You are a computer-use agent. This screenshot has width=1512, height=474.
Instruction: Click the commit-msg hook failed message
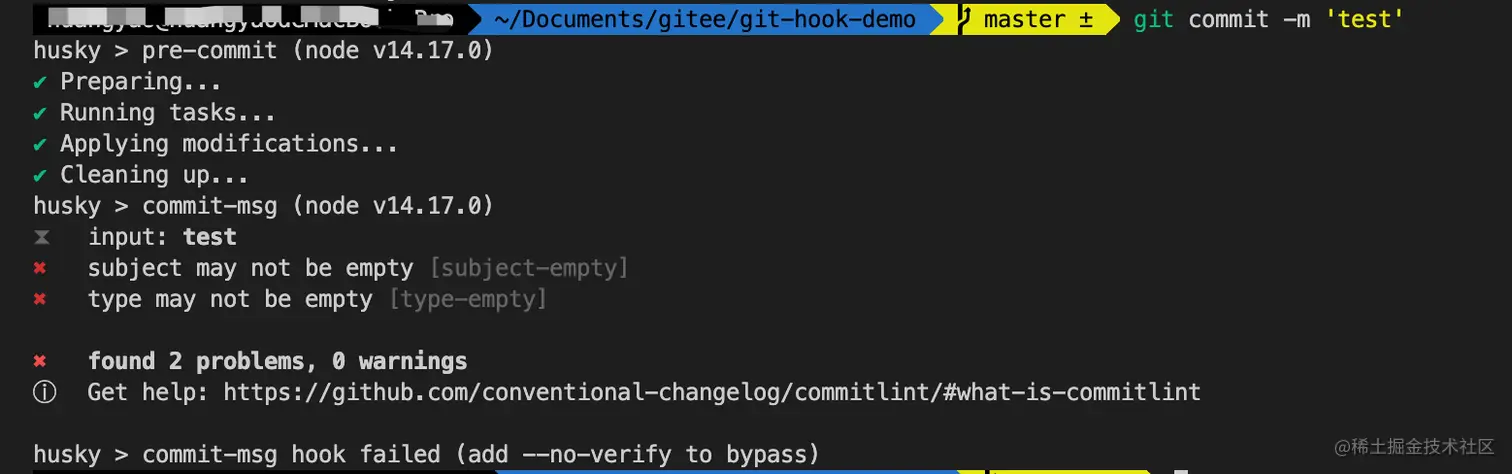point(427,454)
